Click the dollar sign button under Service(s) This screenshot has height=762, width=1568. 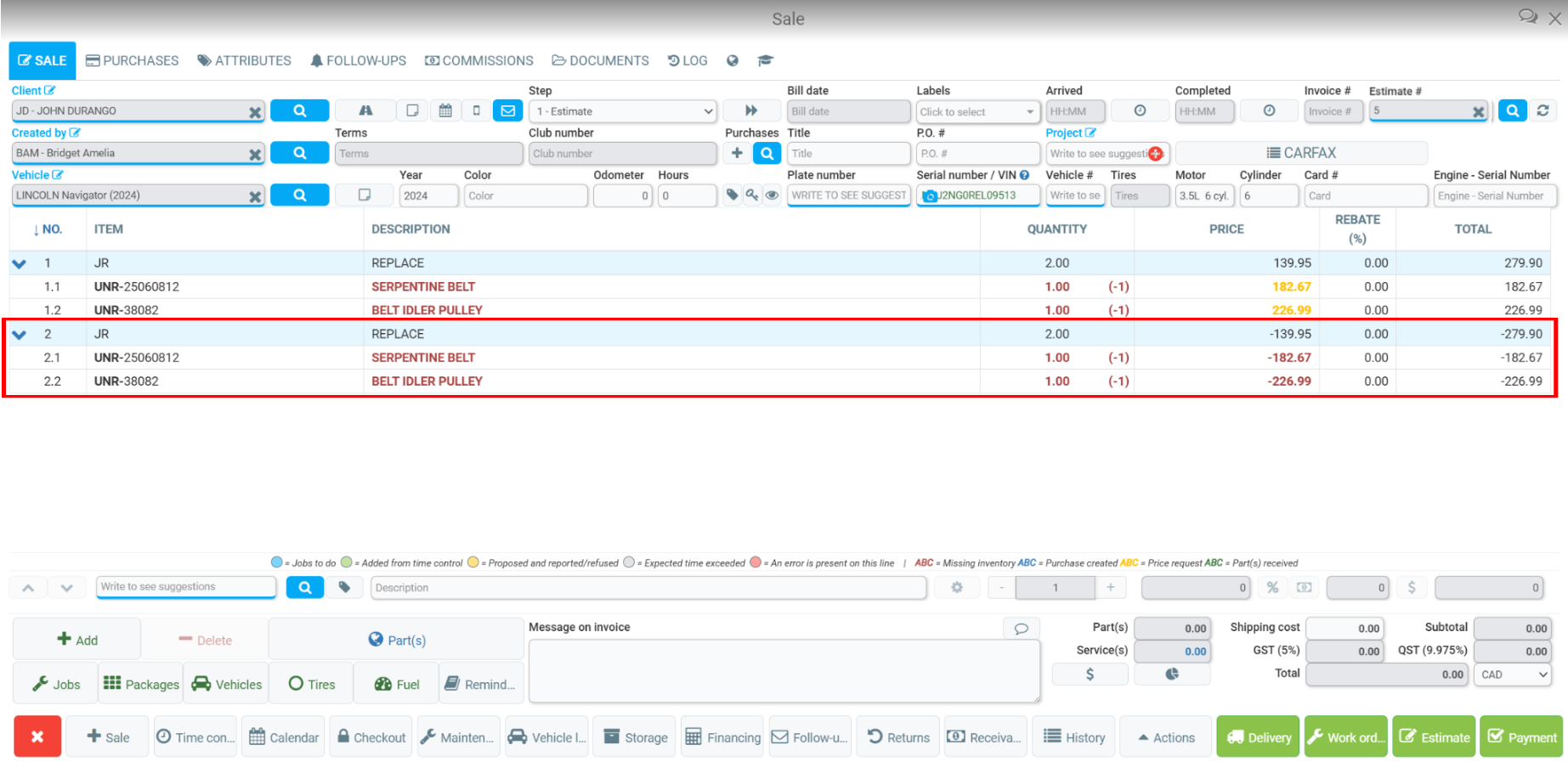(1090, 674)
